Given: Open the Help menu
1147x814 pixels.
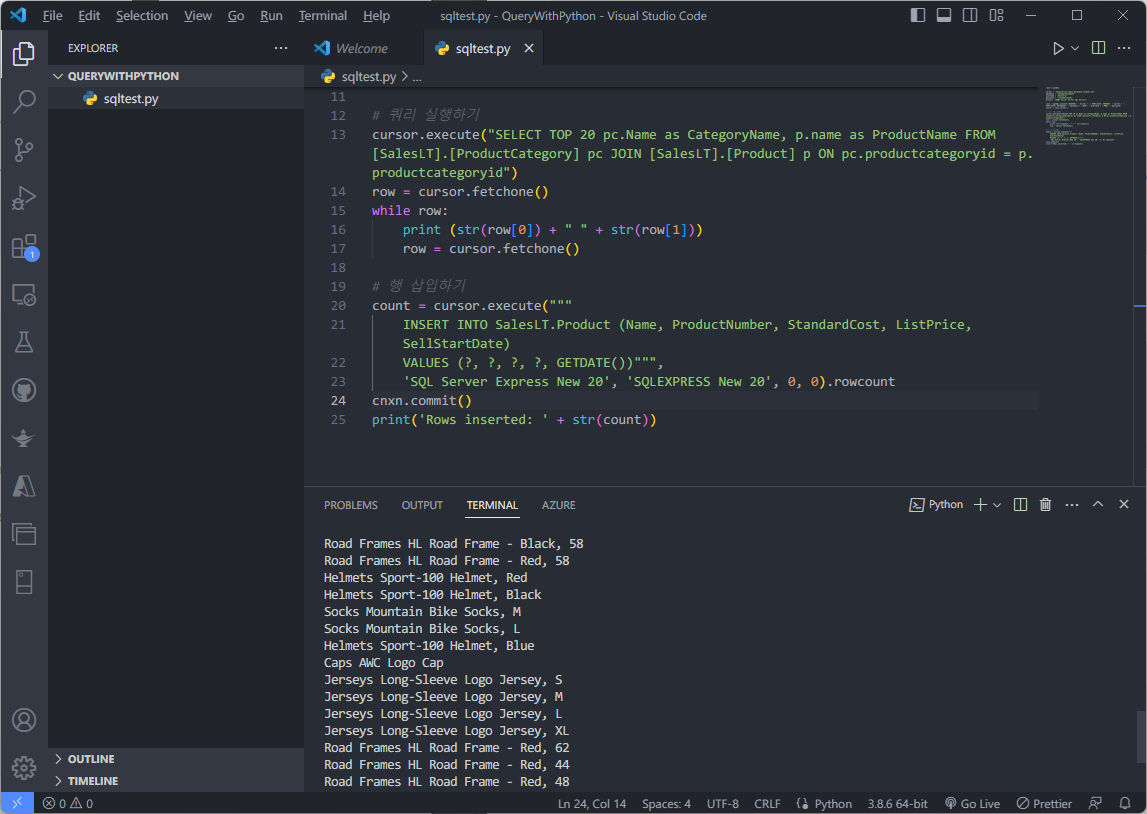Looking at the screenshot, I should [x=377, y=15].
